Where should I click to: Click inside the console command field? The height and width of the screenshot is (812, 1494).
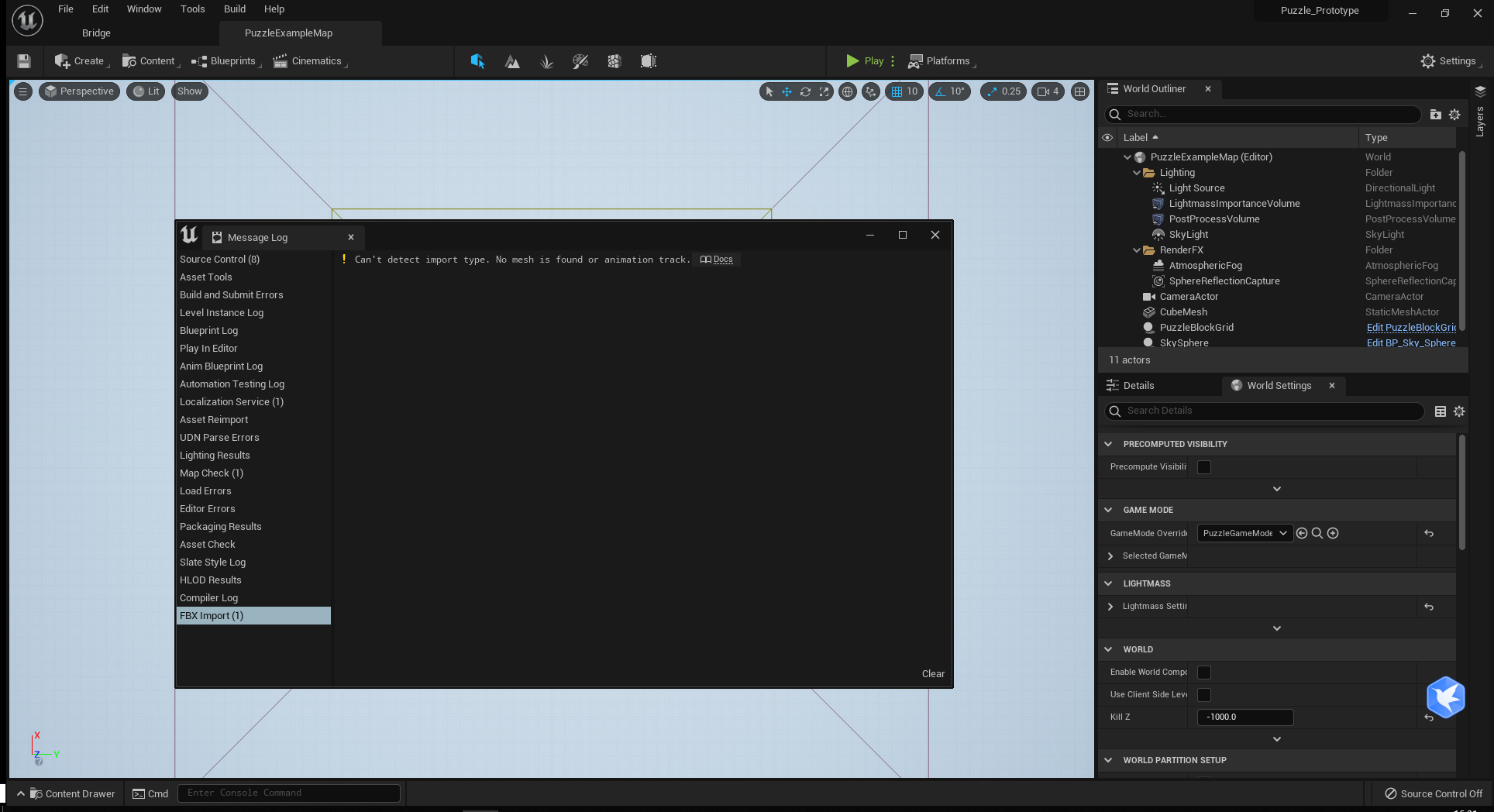(x=288, y=793)
